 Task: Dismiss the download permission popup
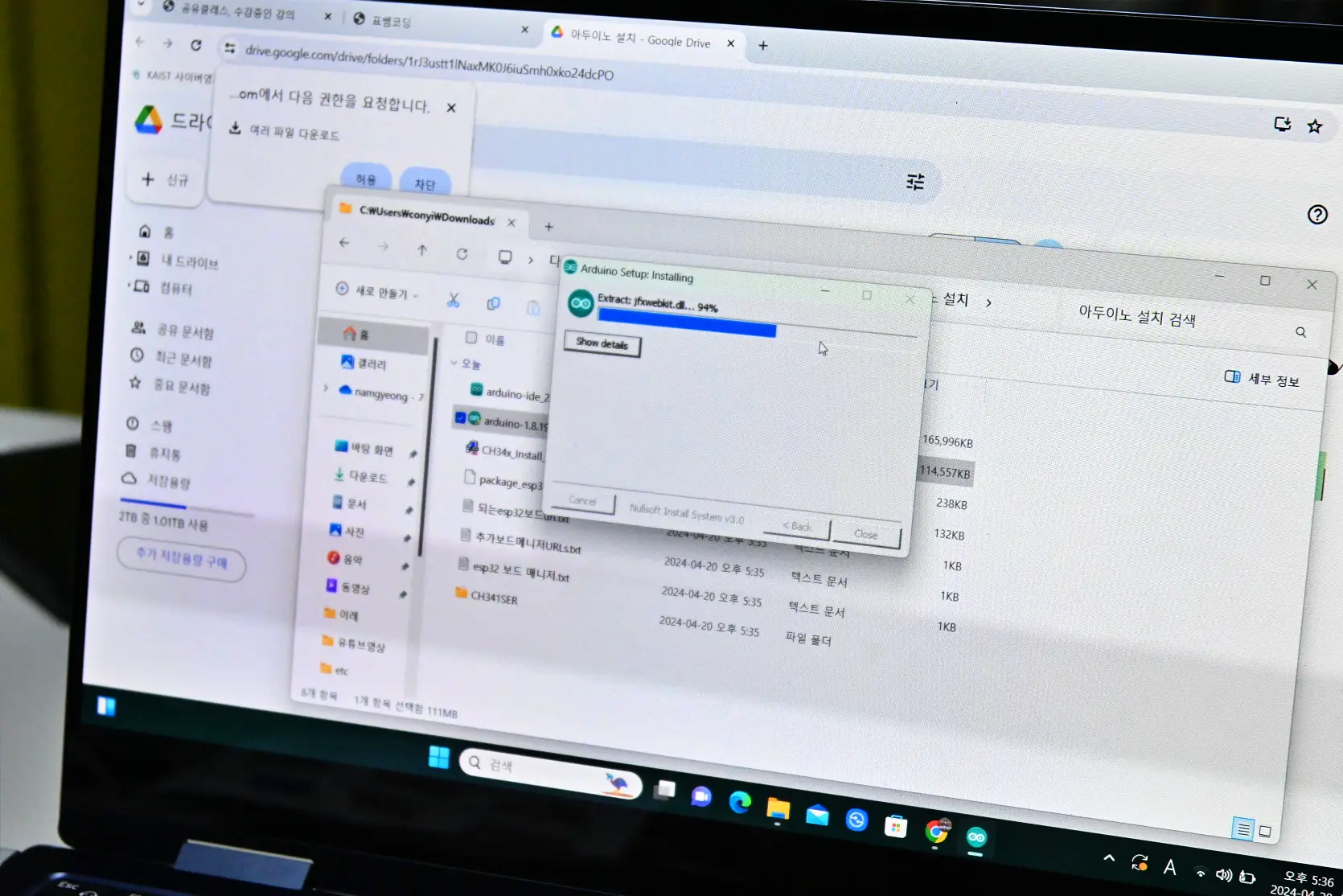click(451, 108)
